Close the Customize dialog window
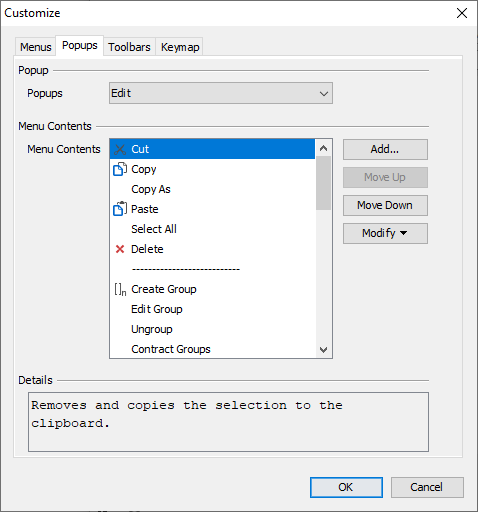The width and height of the screenshot is (478, 512). point(462,13)
